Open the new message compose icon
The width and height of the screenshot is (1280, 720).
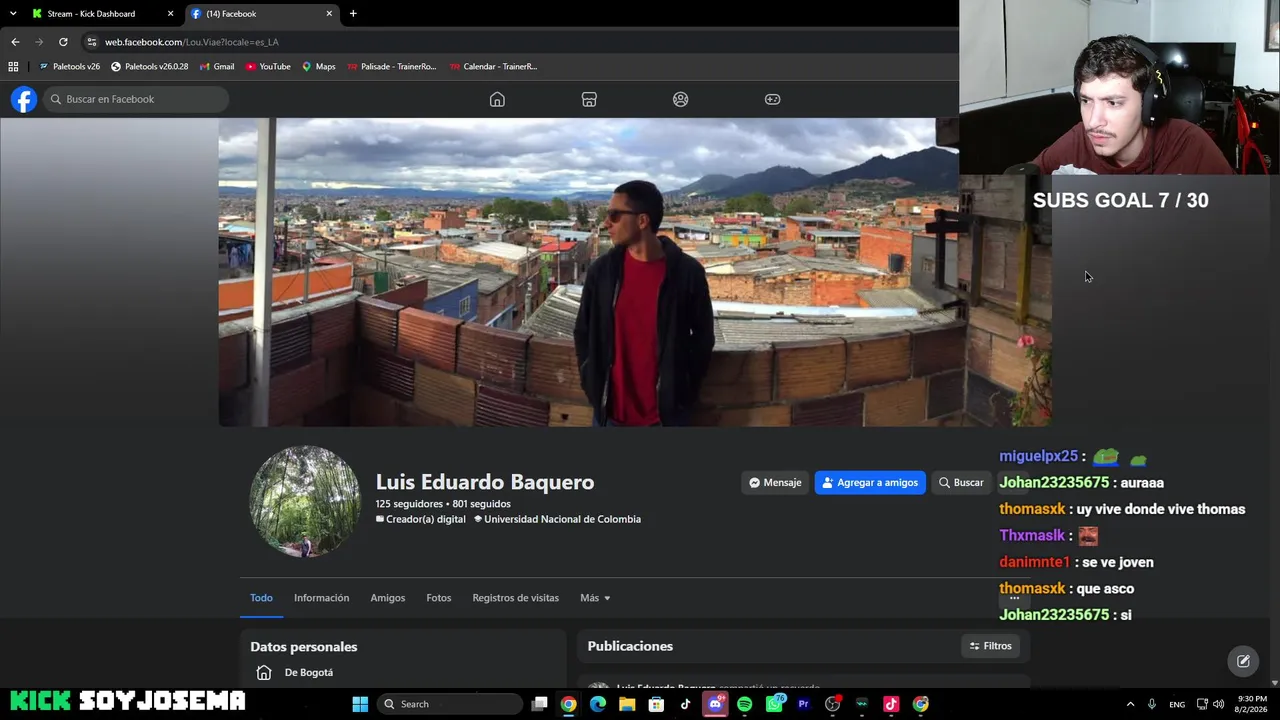point(1243,661)
